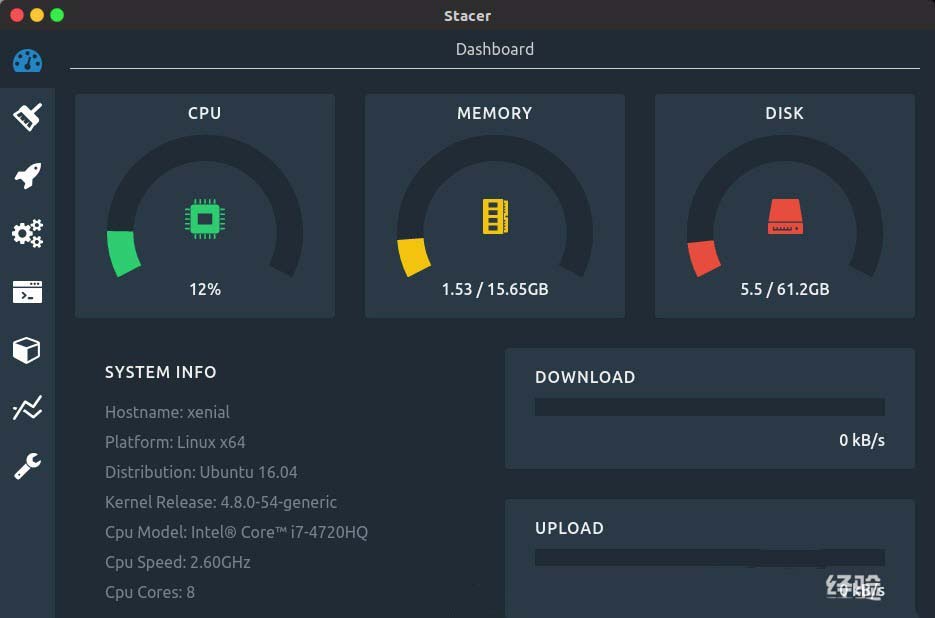935x618 pixels.
Task: Open Processes terminal window icon
Action: tap(27, 292)
